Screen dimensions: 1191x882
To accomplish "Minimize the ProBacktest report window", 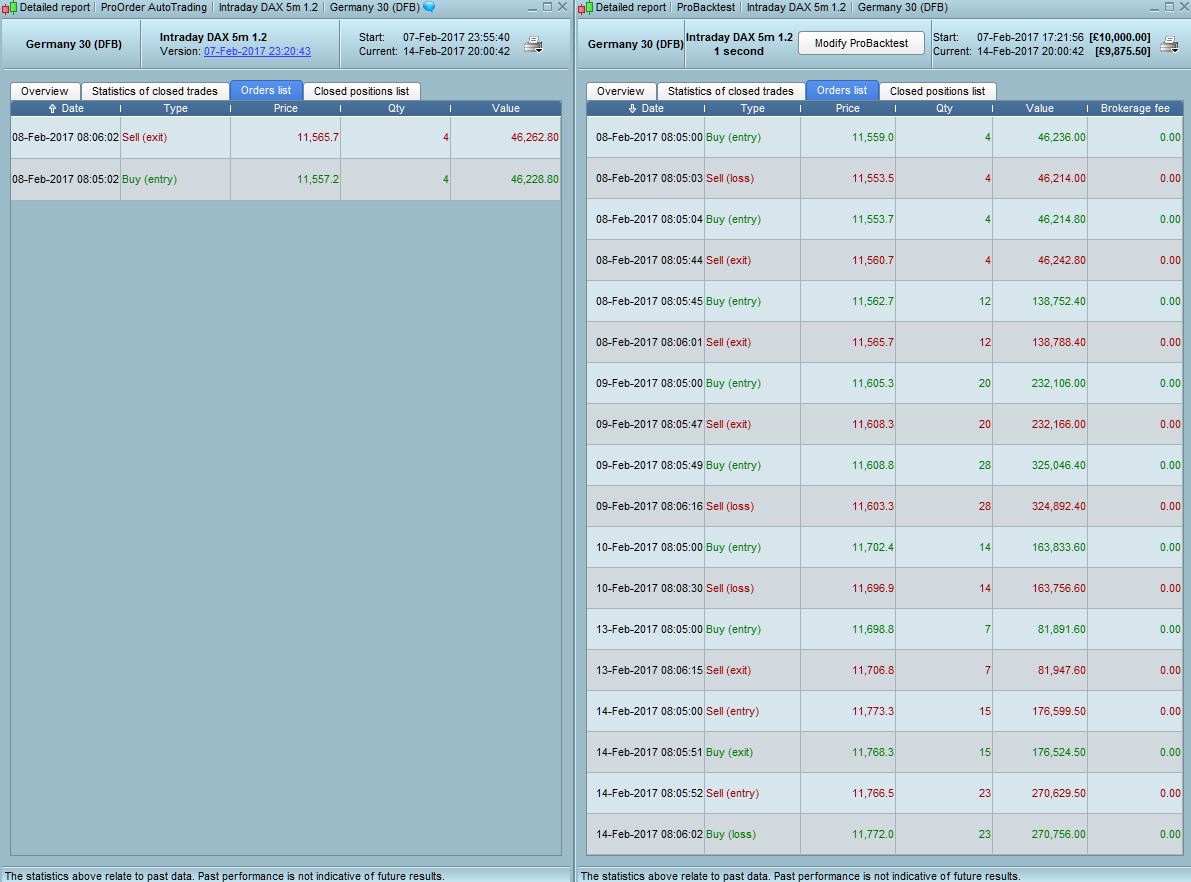I will 1155,7.
